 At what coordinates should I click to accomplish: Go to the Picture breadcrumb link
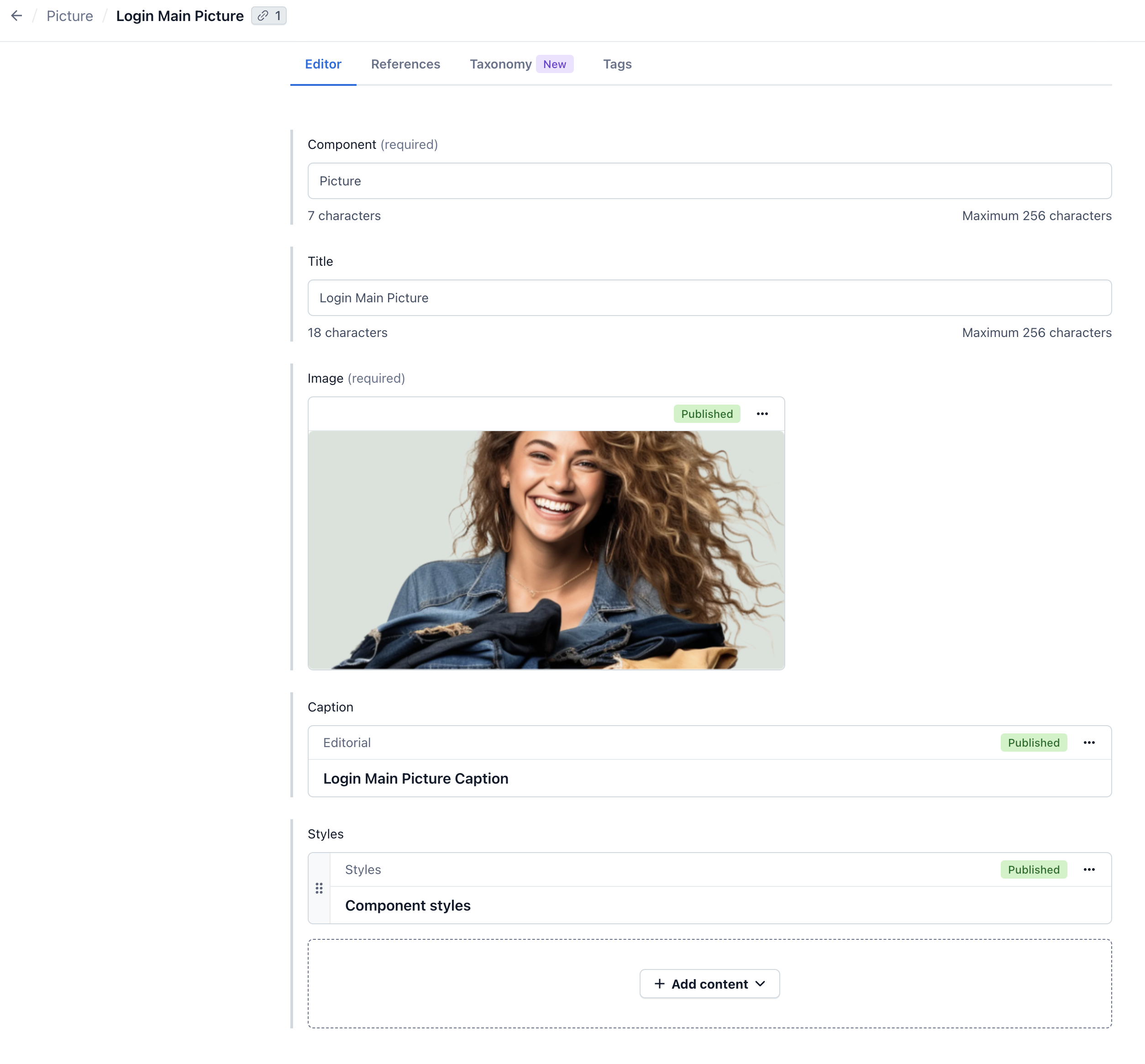[x=70, y=16]
